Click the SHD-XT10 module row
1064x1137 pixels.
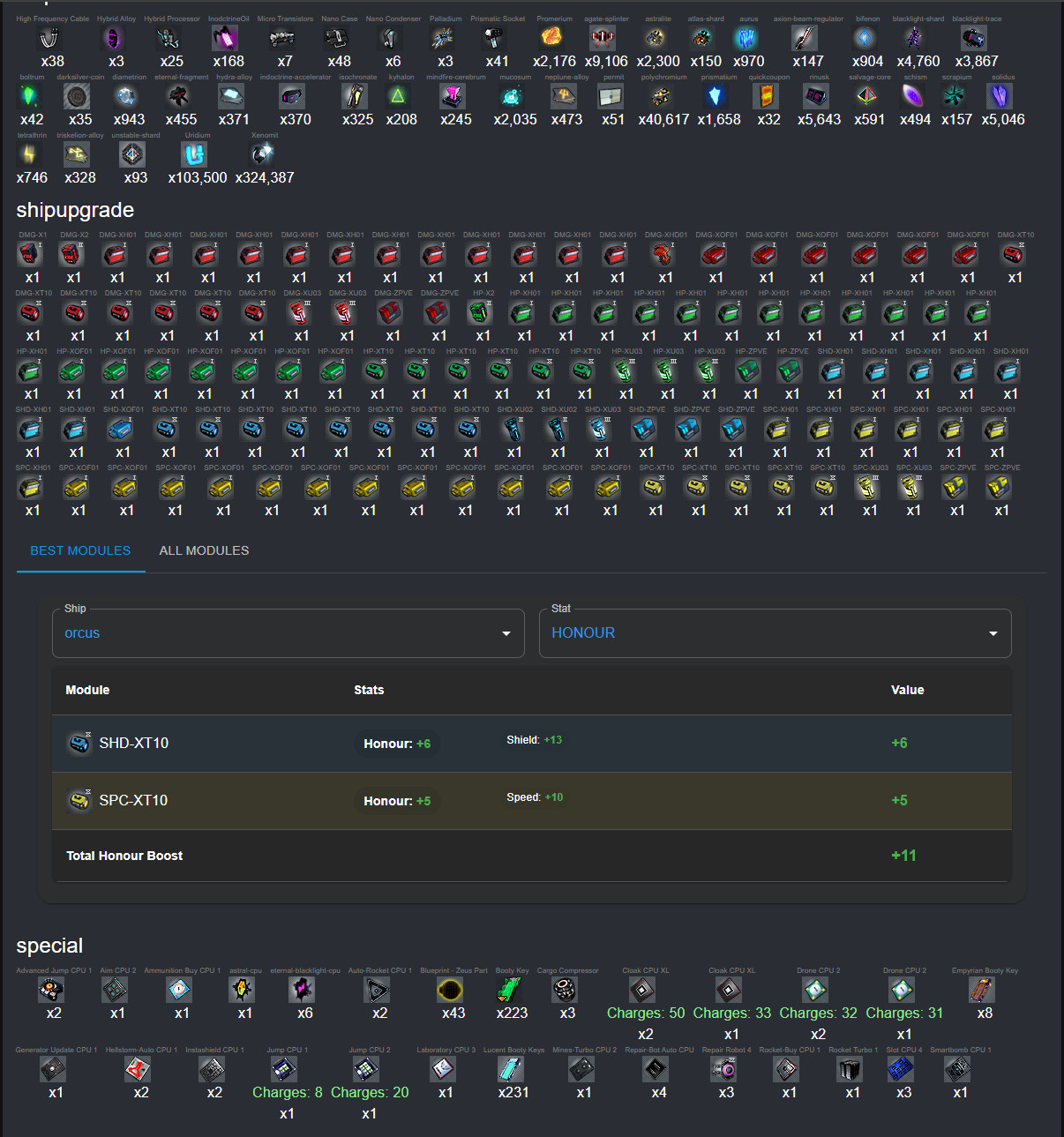(x=532, y=744)
